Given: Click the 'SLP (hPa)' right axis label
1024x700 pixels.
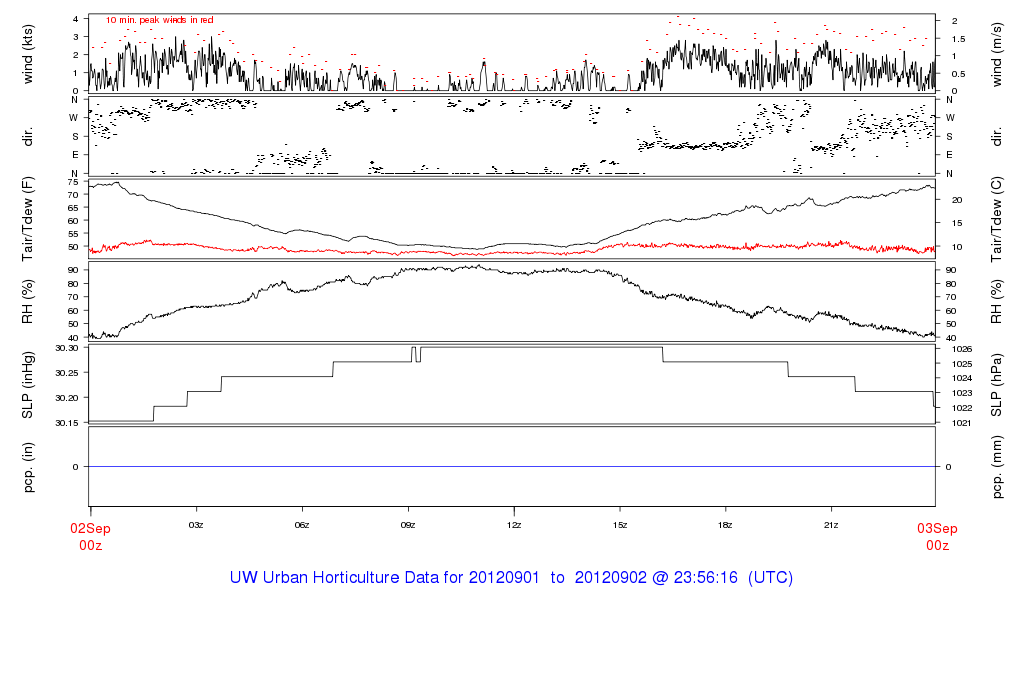Looking at the screenshot, I should [x=998, y=385].
